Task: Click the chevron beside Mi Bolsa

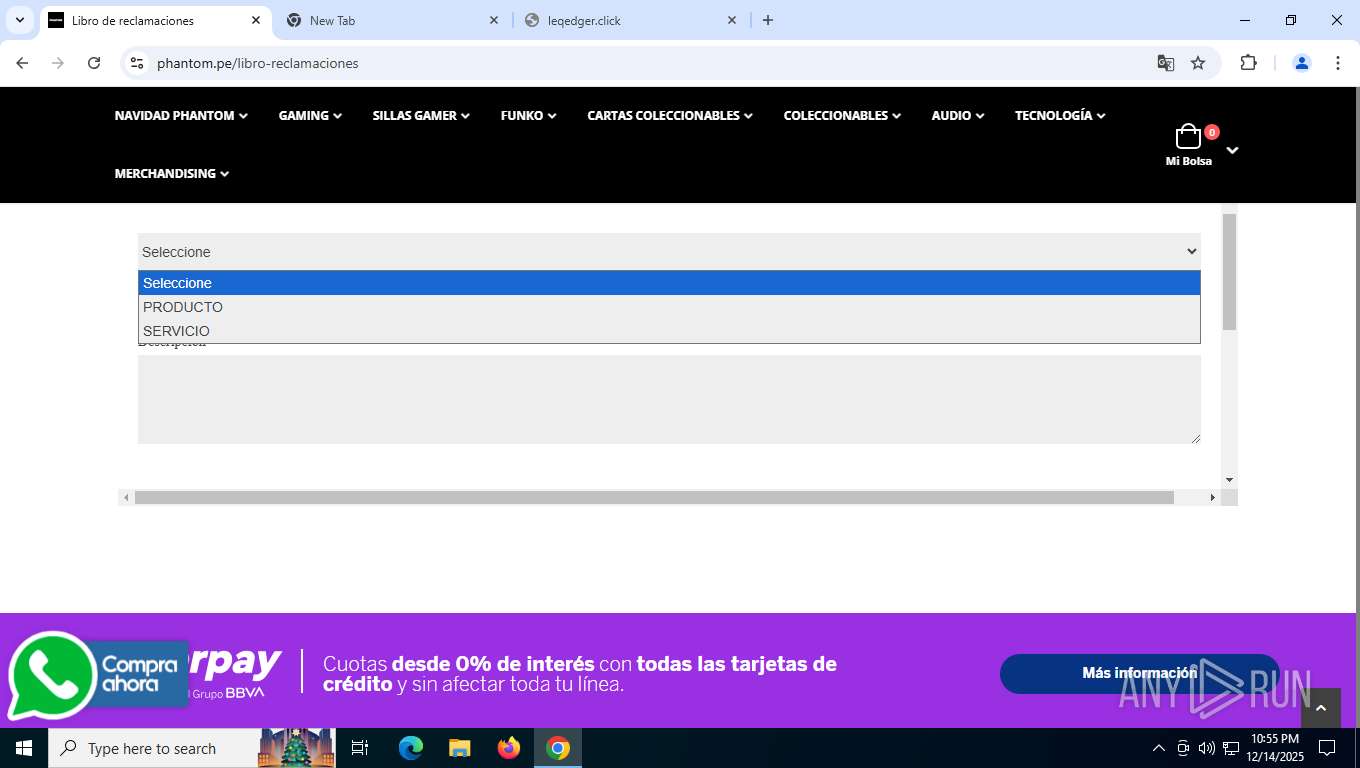Action: click(x=1232, y=150)
